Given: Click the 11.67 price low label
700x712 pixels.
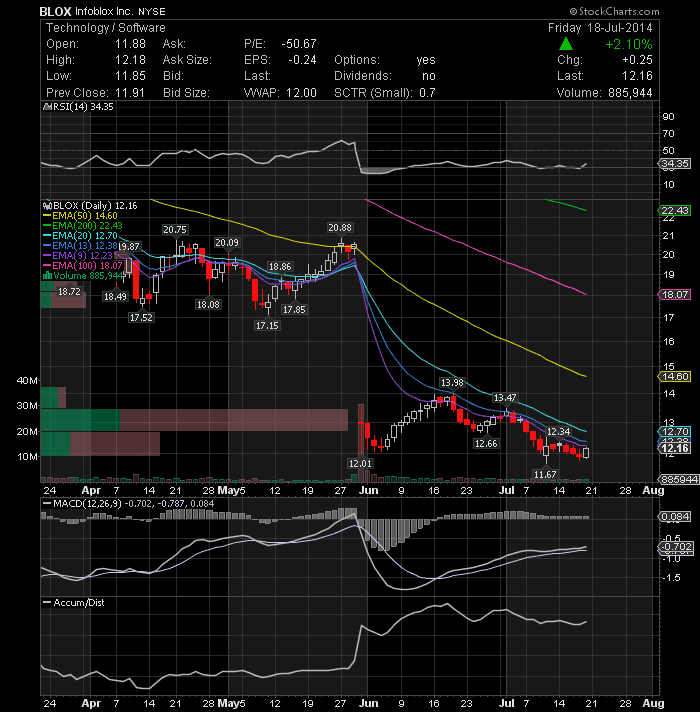Looking at the screenshot, I should click(x=545, y=475).
